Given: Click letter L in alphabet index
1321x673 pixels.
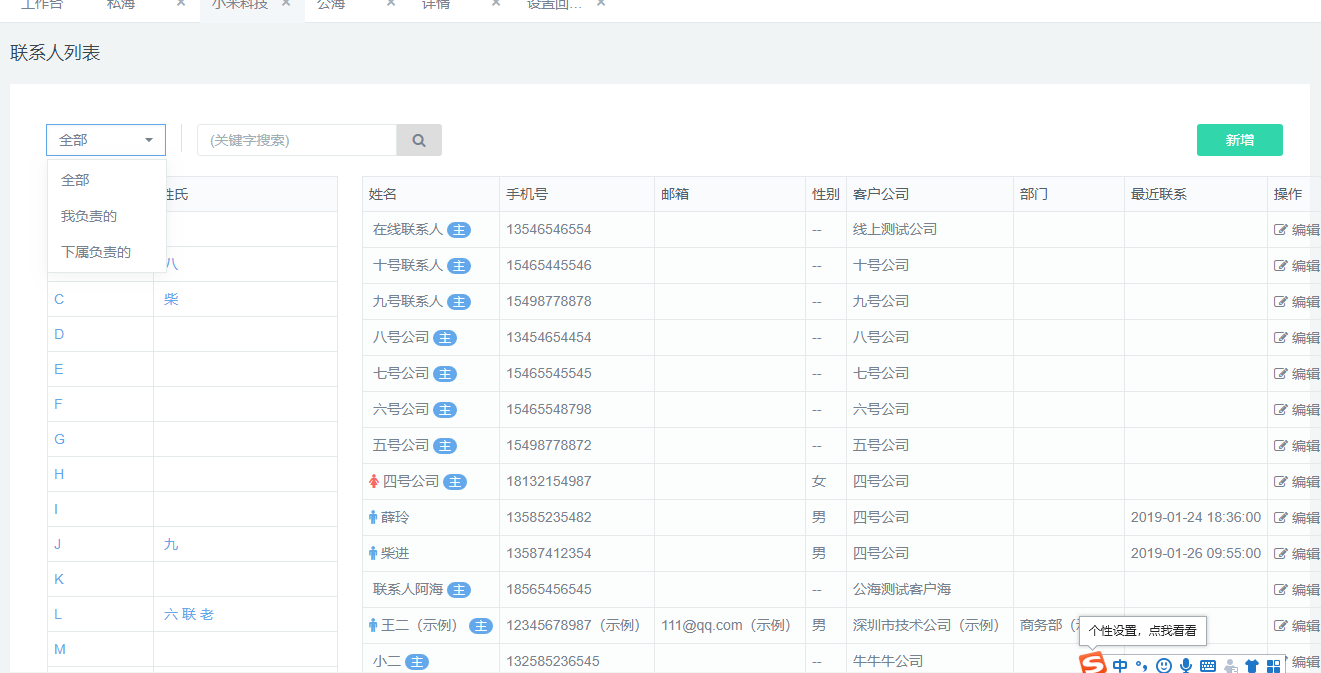Looking at the screenshot, I should tap(58, 614).
